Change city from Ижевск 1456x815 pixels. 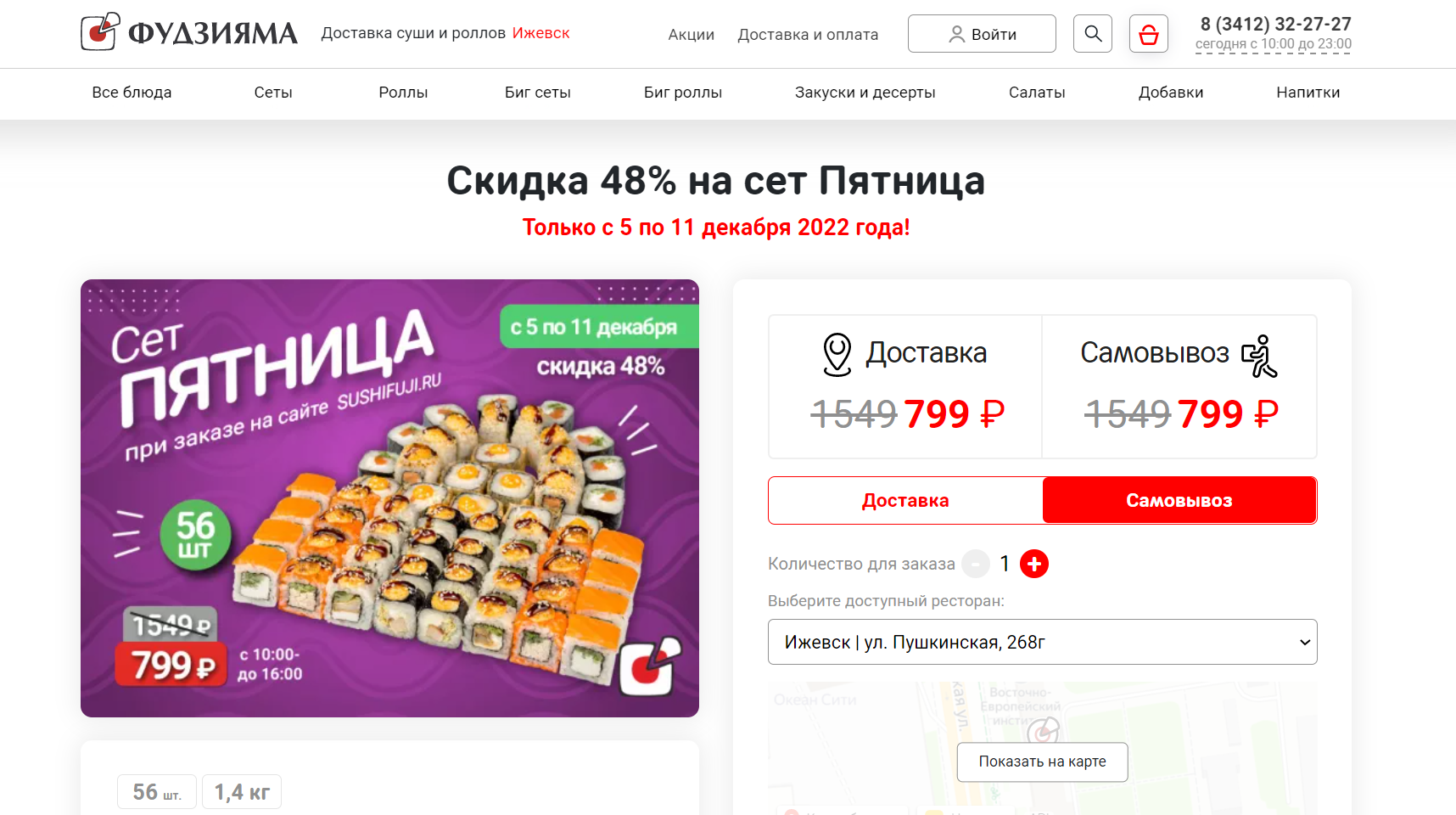click(x=540, y=33)
